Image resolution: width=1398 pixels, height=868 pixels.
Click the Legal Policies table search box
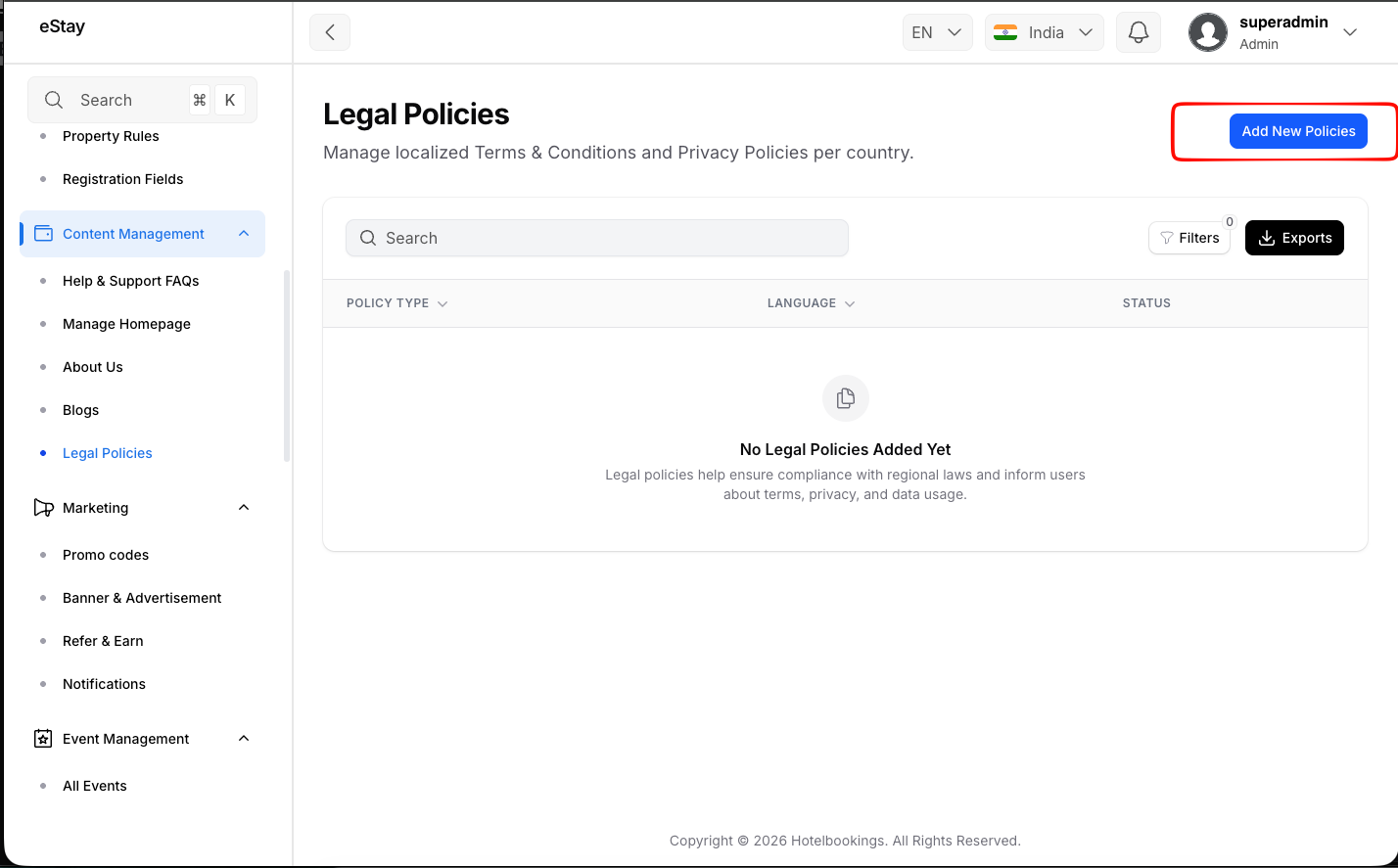pyautogui.click(x=597, y=238)
